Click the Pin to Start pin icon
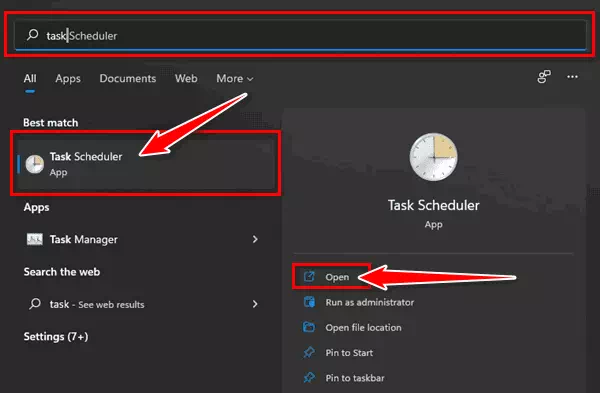 coord(309,352)
